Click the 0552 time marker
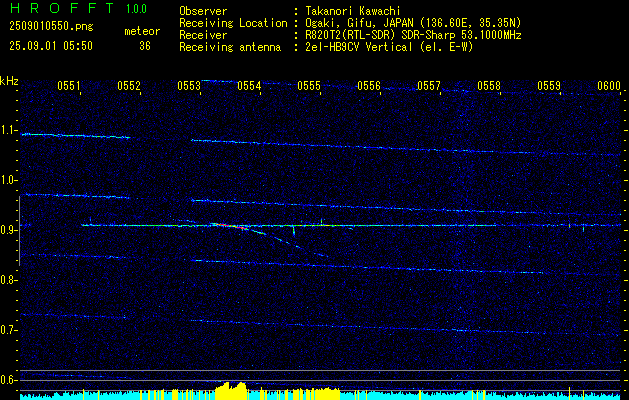629x400 pixels. point(129,85)
